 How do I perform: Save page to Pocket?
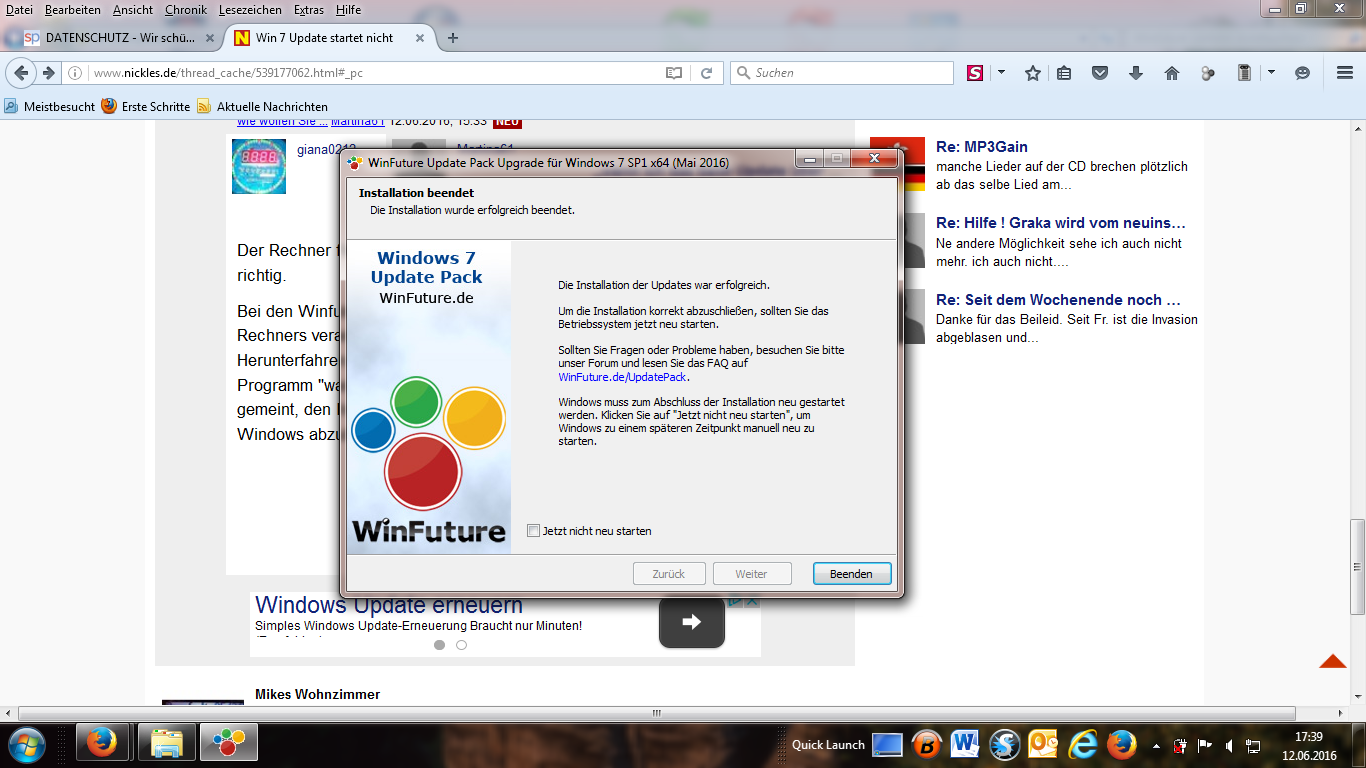[x=1100, y=73]
